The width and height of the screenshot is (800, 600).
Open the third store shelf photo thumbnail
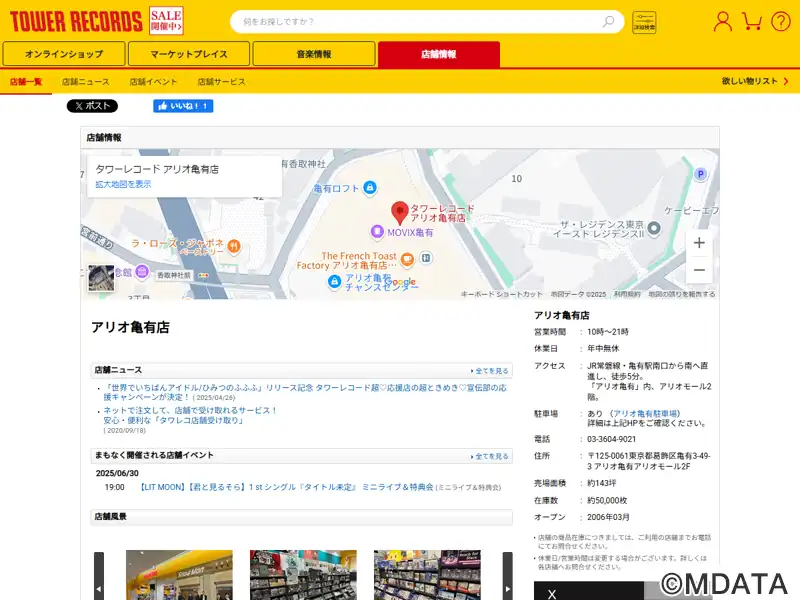(427, 575)
